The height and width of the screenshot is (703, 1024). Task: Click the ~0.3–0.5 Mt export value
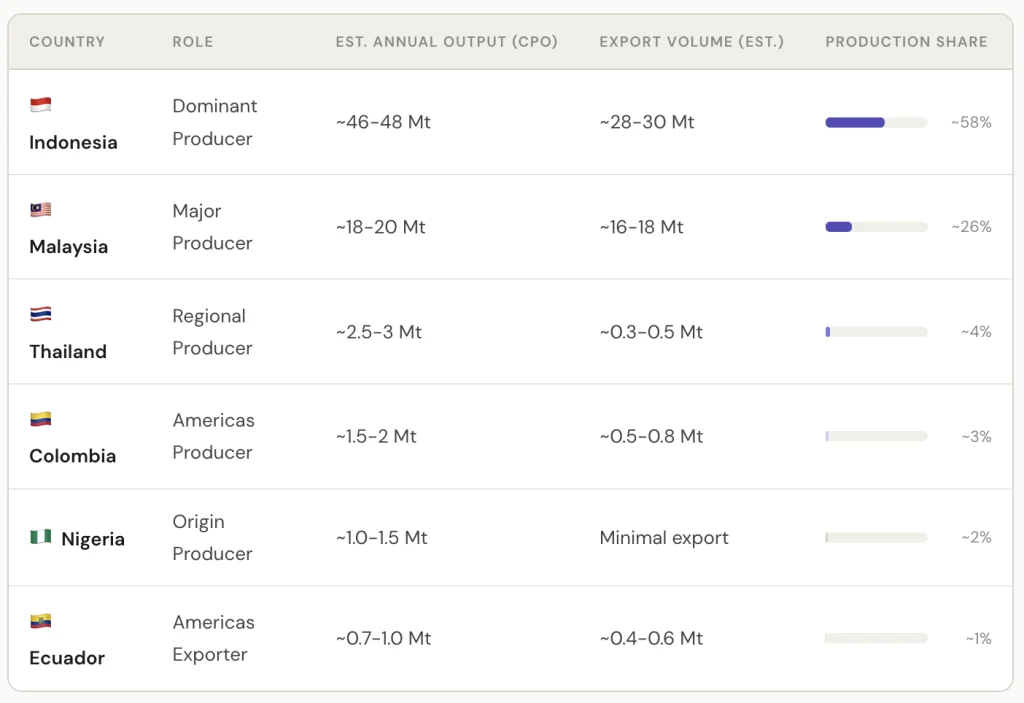[651, 332]
